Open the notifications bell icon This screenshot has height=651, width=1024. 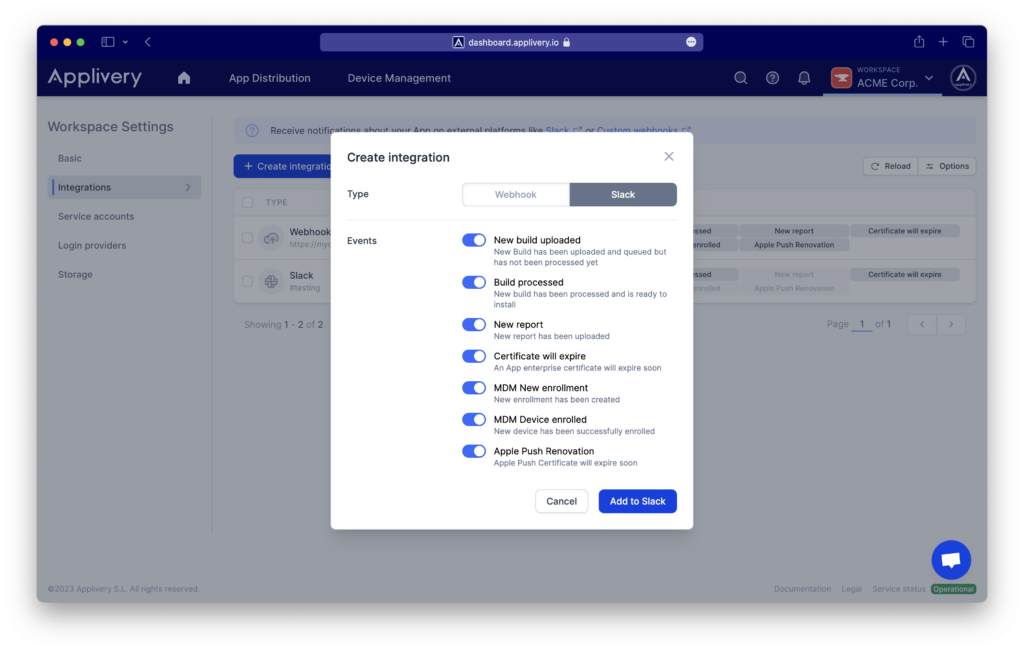[804, 78]
